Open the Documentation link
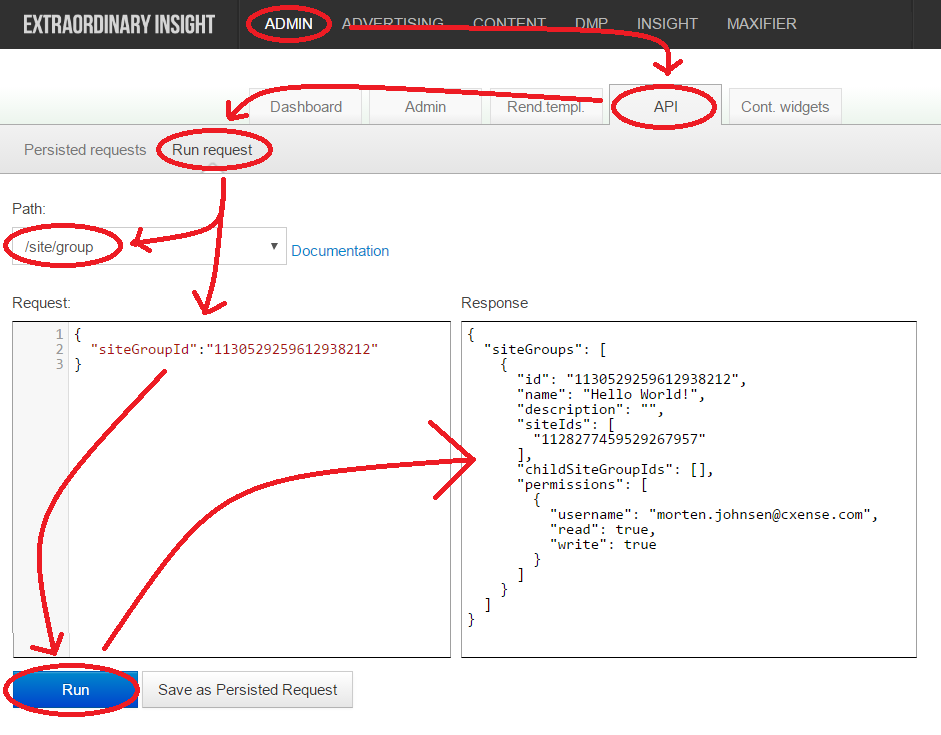Screen dimensions: 941x735 pos(340,251)
